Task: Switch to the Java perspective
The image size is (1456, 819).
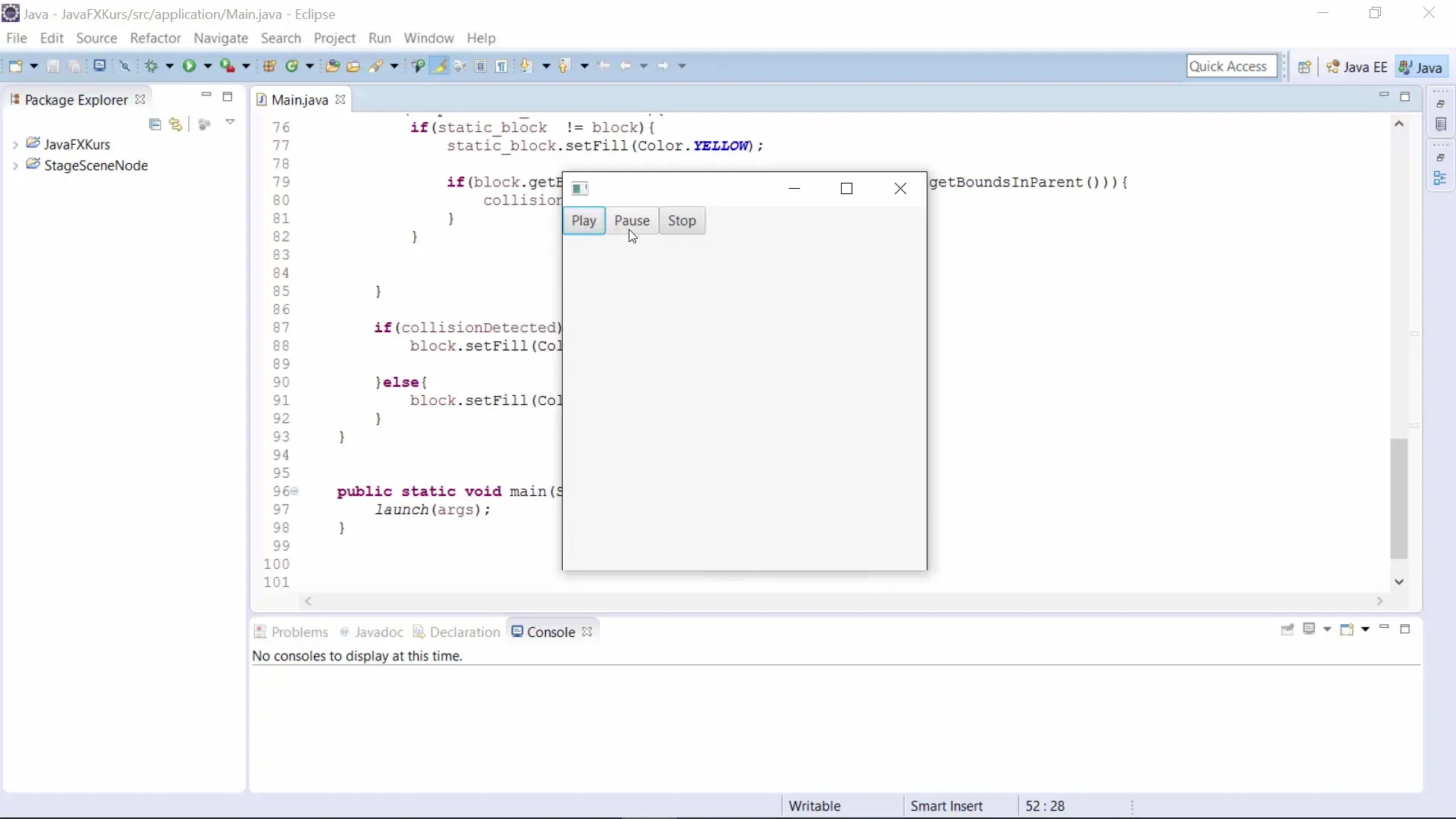Action: [x=1421, y=67]
